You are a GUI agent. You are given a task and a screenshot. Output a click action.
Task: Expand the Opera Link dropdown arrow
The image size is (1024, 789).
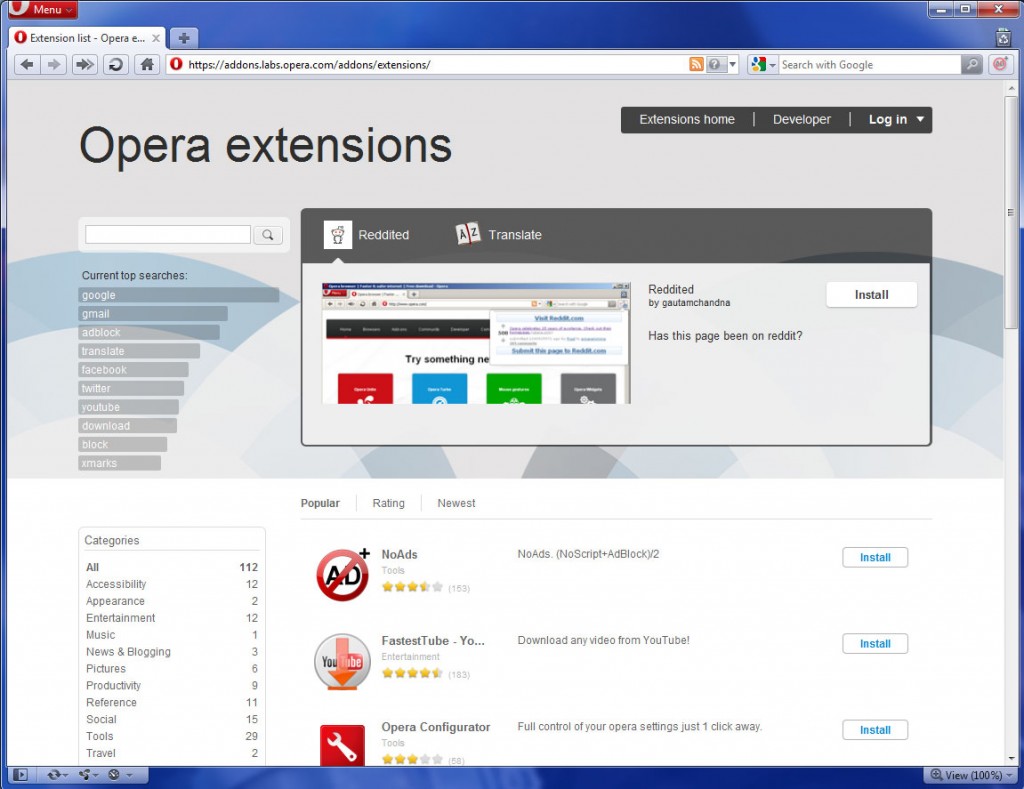[65, 775]
